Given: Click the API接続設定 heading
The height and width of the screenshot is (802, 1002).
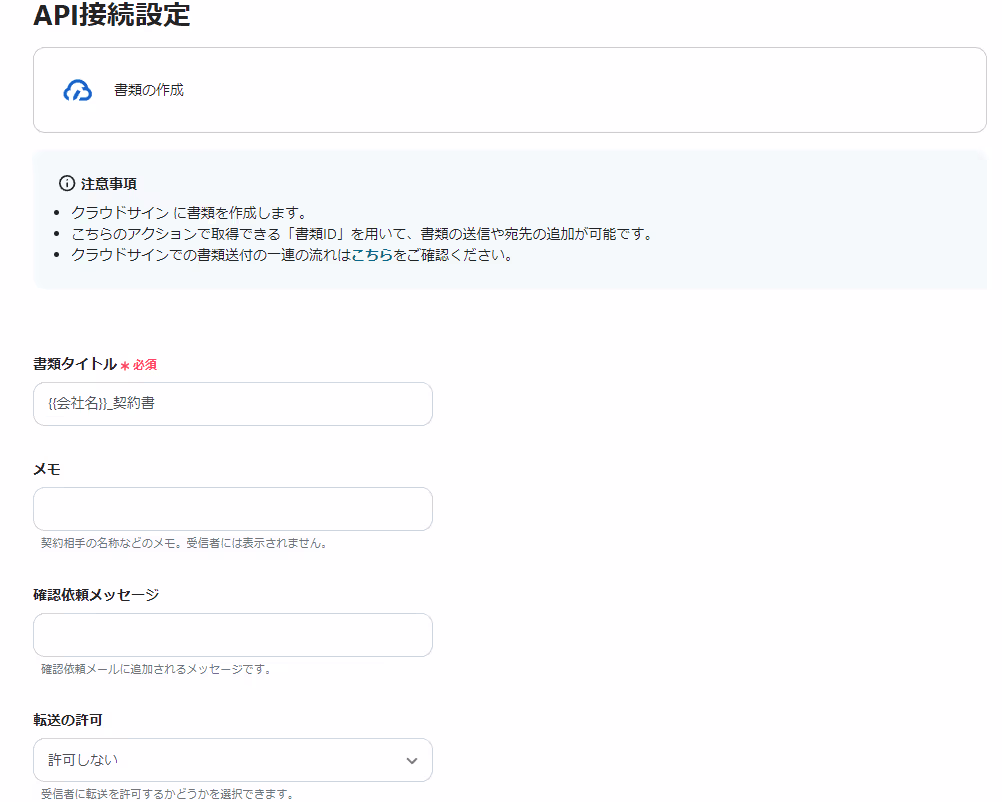Looking at the screenshot, I should coord(112,15).
